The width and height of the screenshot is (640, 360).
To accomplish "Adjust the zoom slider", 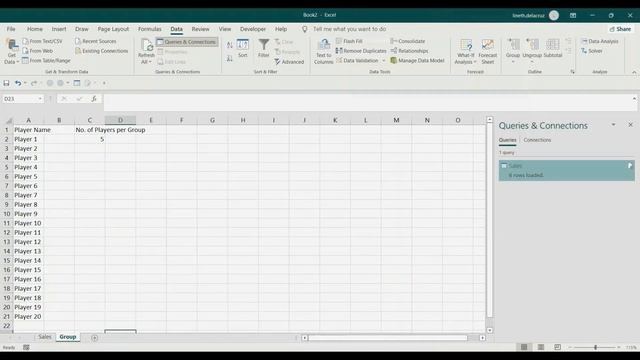I will (x=596, y=347).
